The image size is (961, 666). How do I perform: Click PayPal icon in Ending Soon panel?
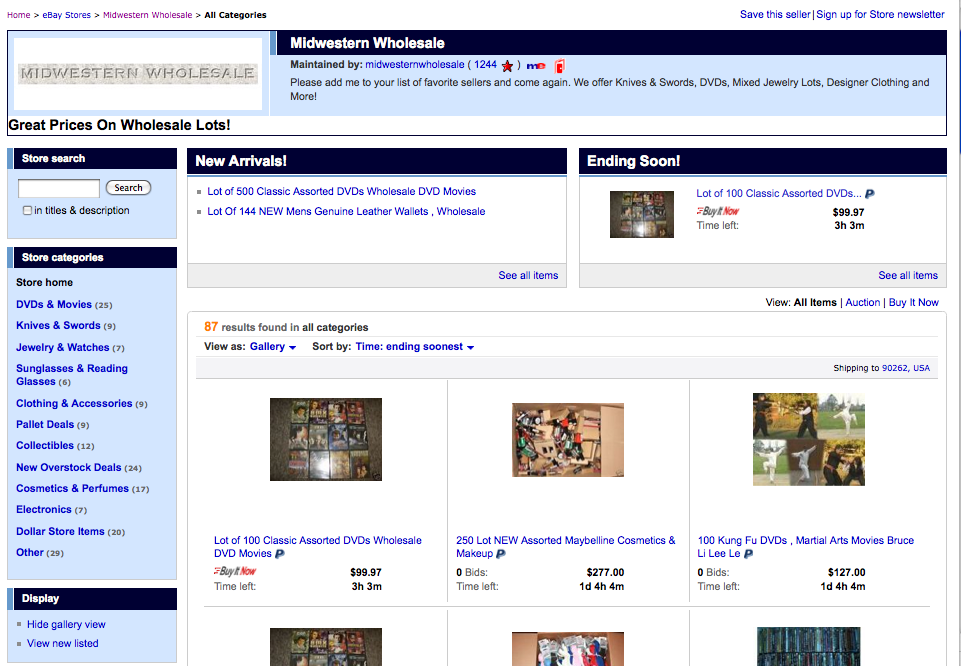tap(870, 194)
